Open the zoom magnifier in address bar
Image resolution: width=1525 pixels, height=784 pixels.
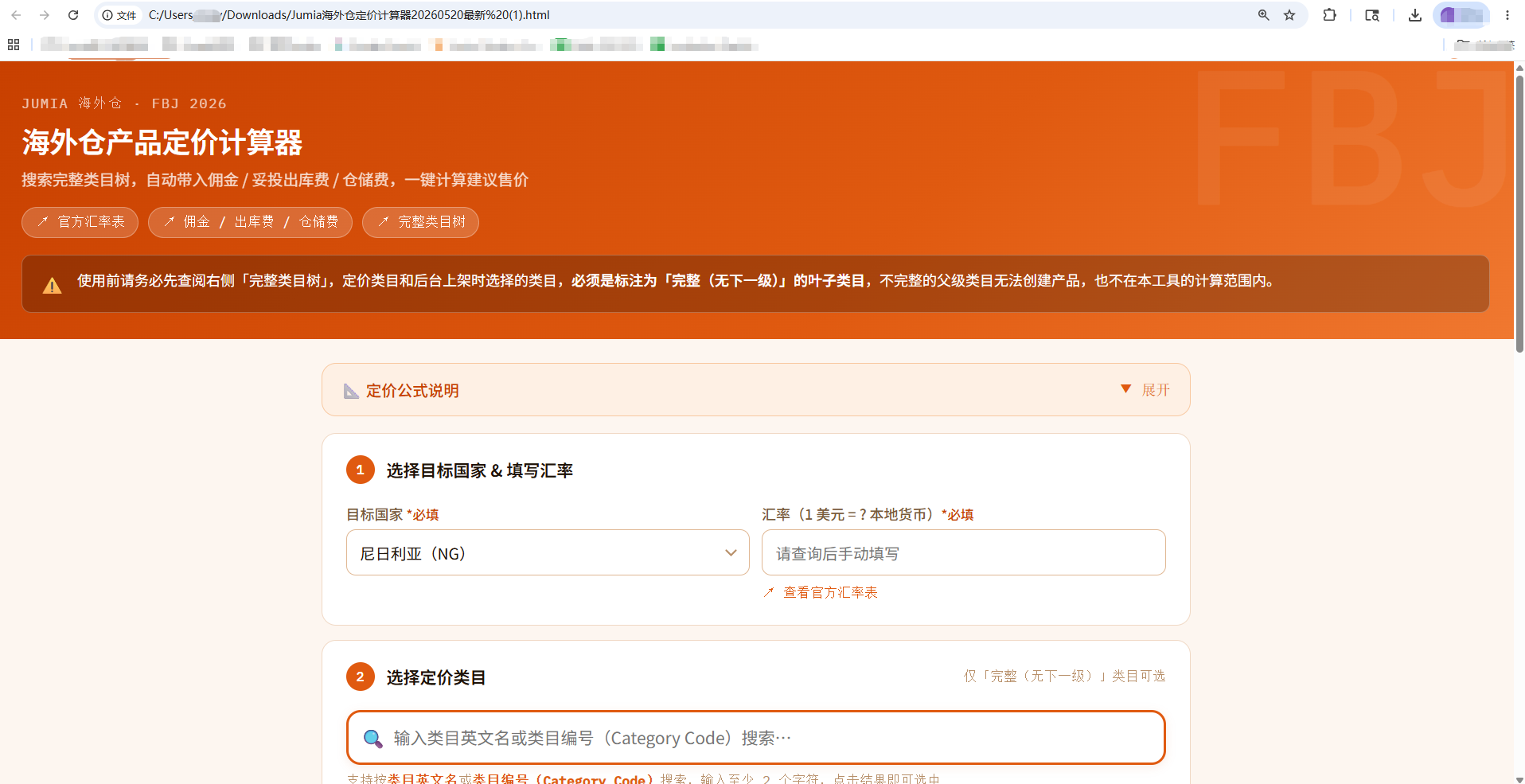(x=1263, y=15)
